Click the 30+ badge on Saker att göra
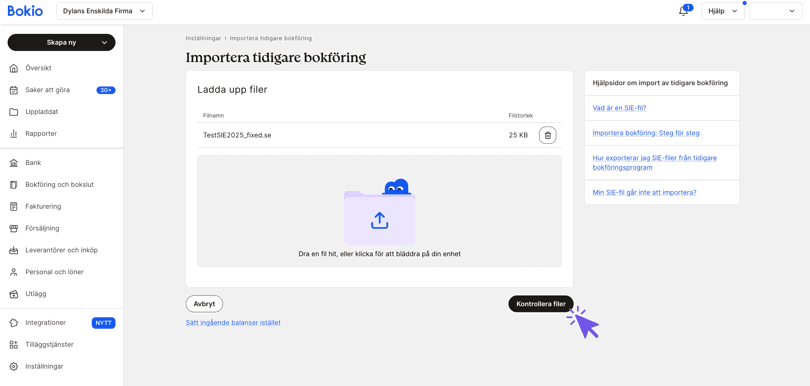810x386 pixels. pyautogui.click(x=106, y=90)
